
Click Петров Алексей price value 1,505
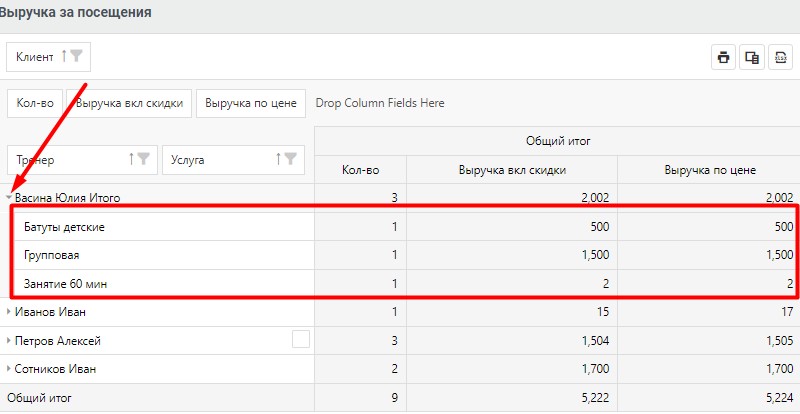coord(779,340)
